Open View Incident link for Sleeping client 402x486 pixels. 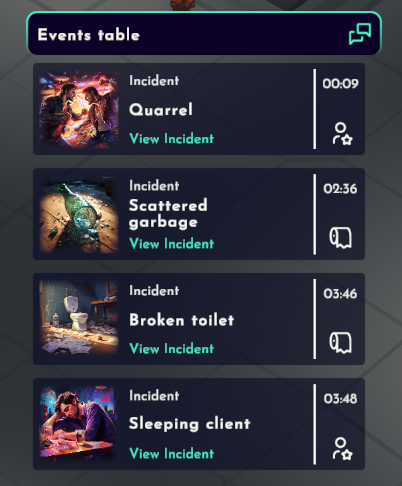pyautogui.click(x=171, y=454)
